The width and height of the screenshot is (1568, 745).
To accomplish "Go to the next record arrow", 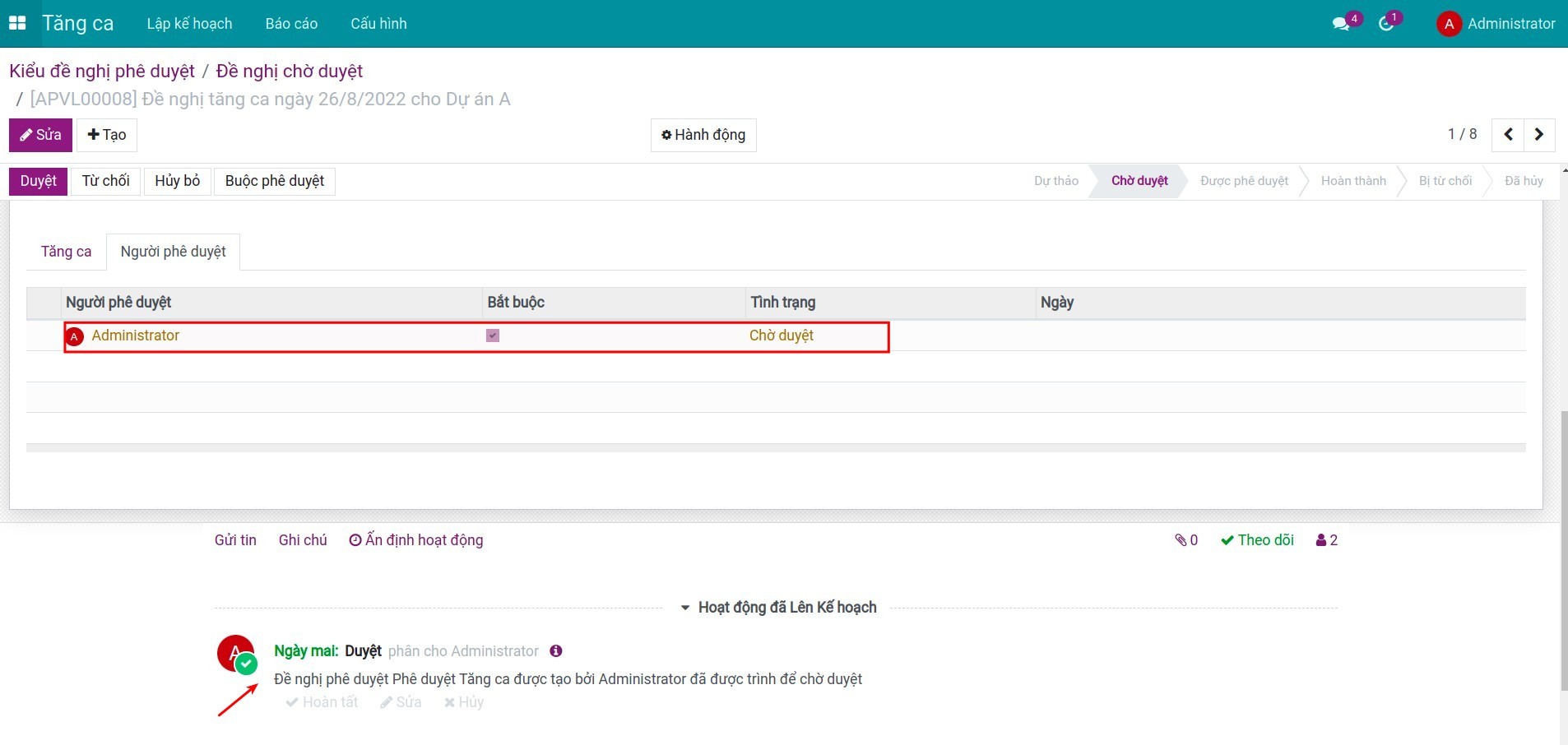I will 1538,135.
